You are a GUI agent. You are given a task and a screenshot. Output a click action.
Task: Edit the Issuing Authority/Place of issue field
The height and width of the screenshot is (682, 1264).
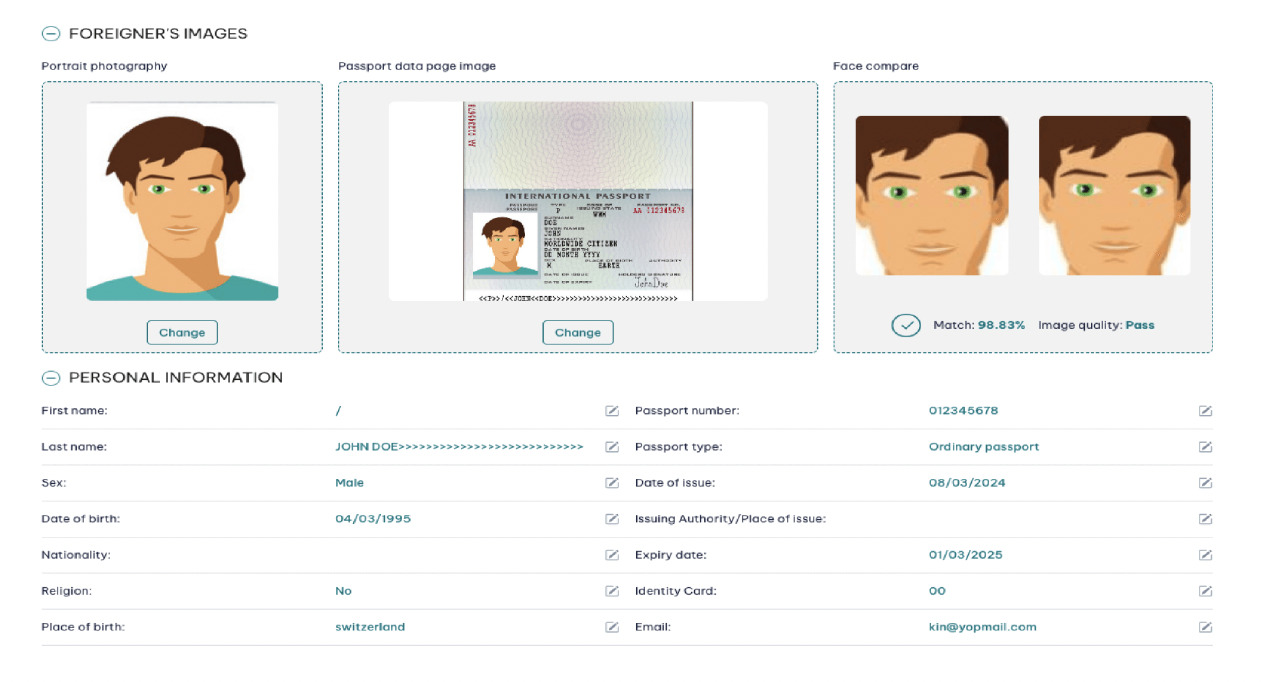[1205, 518]
